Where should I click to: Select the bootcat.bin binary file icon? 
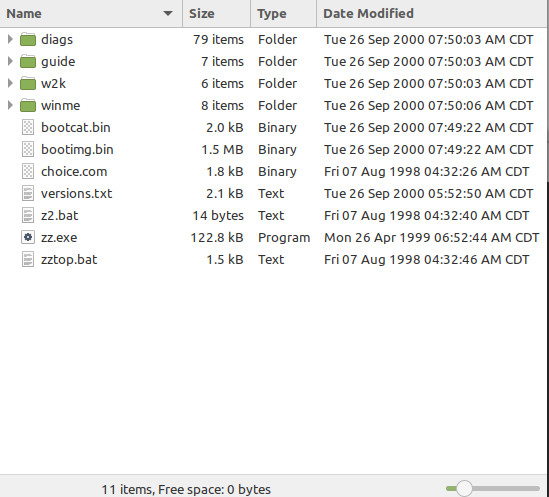(28, 127)
